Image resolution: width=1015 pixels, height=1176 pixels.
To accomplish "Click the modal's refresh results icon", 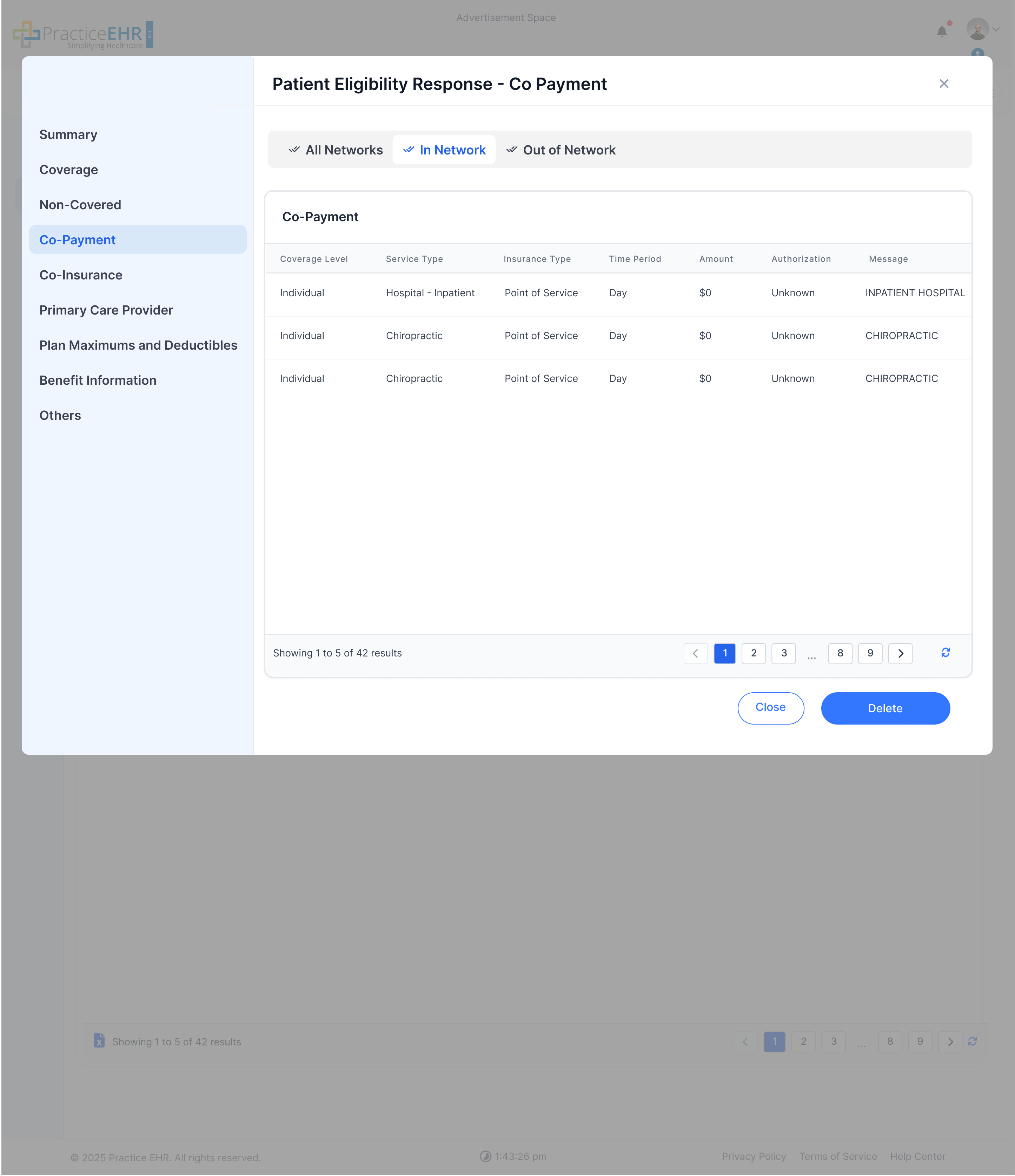I will (x=945, y=653).
